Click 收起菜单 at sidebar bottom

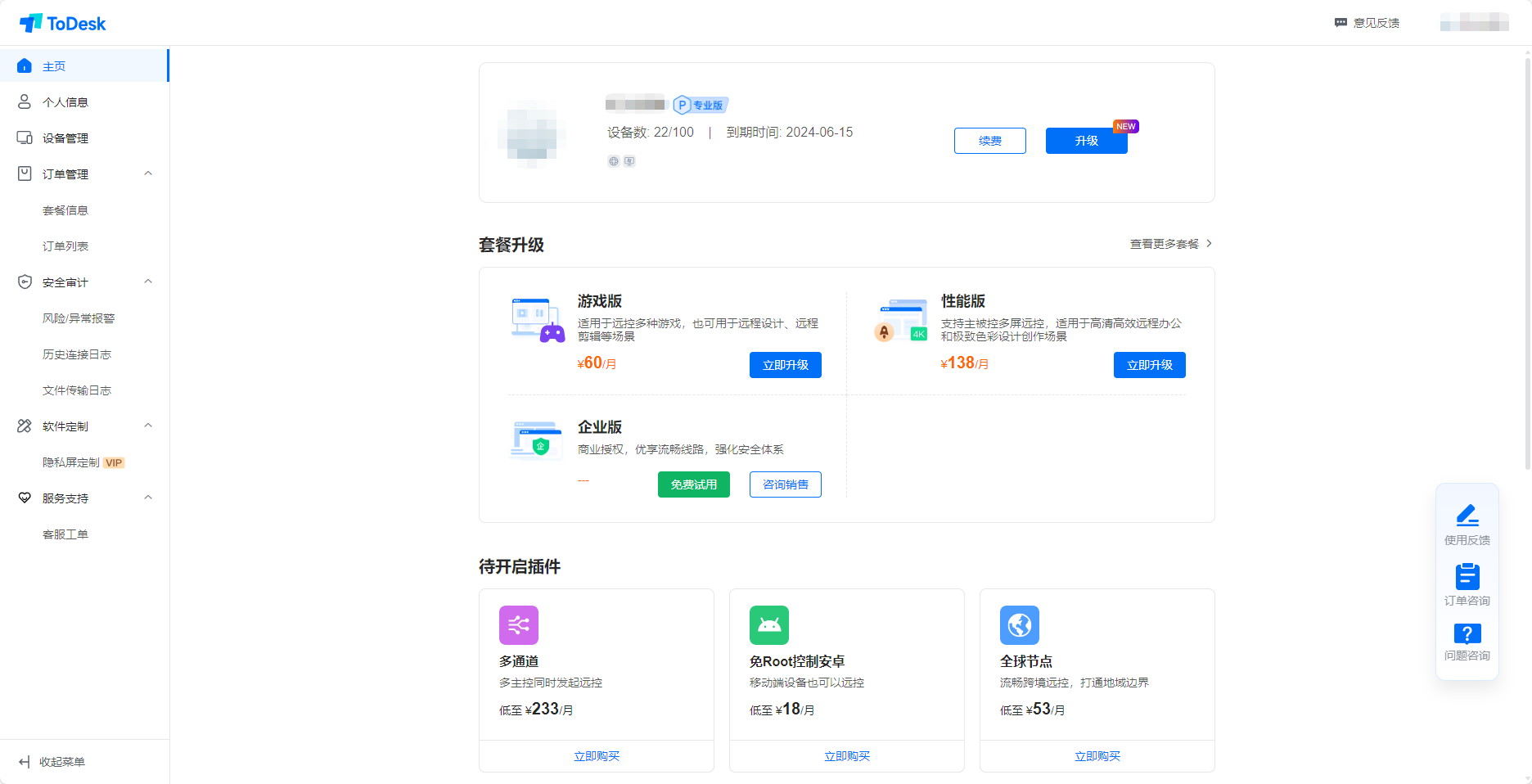click(62, 762)
